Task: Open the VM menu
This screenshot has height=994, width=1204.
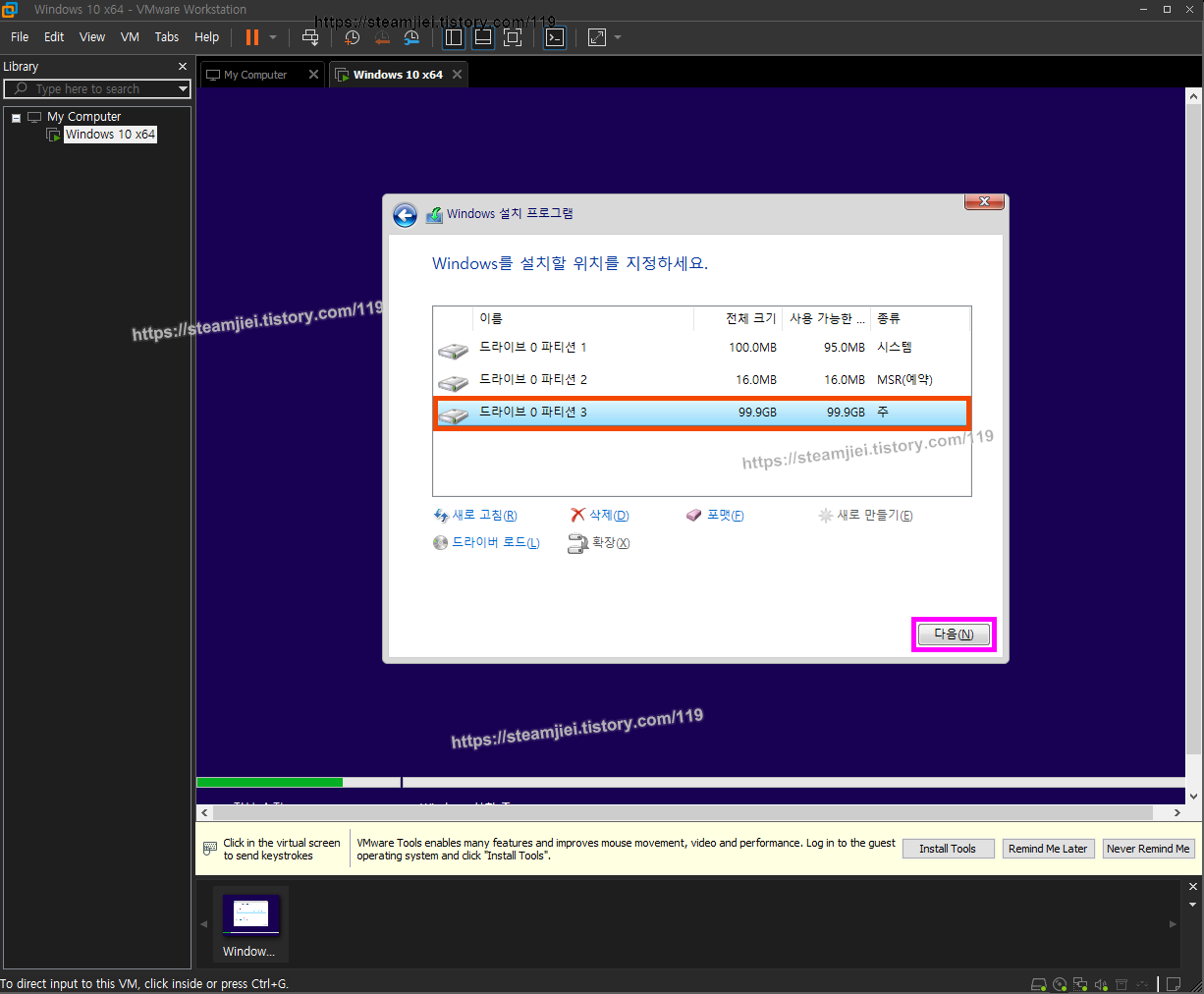Action: click(130, 37)
